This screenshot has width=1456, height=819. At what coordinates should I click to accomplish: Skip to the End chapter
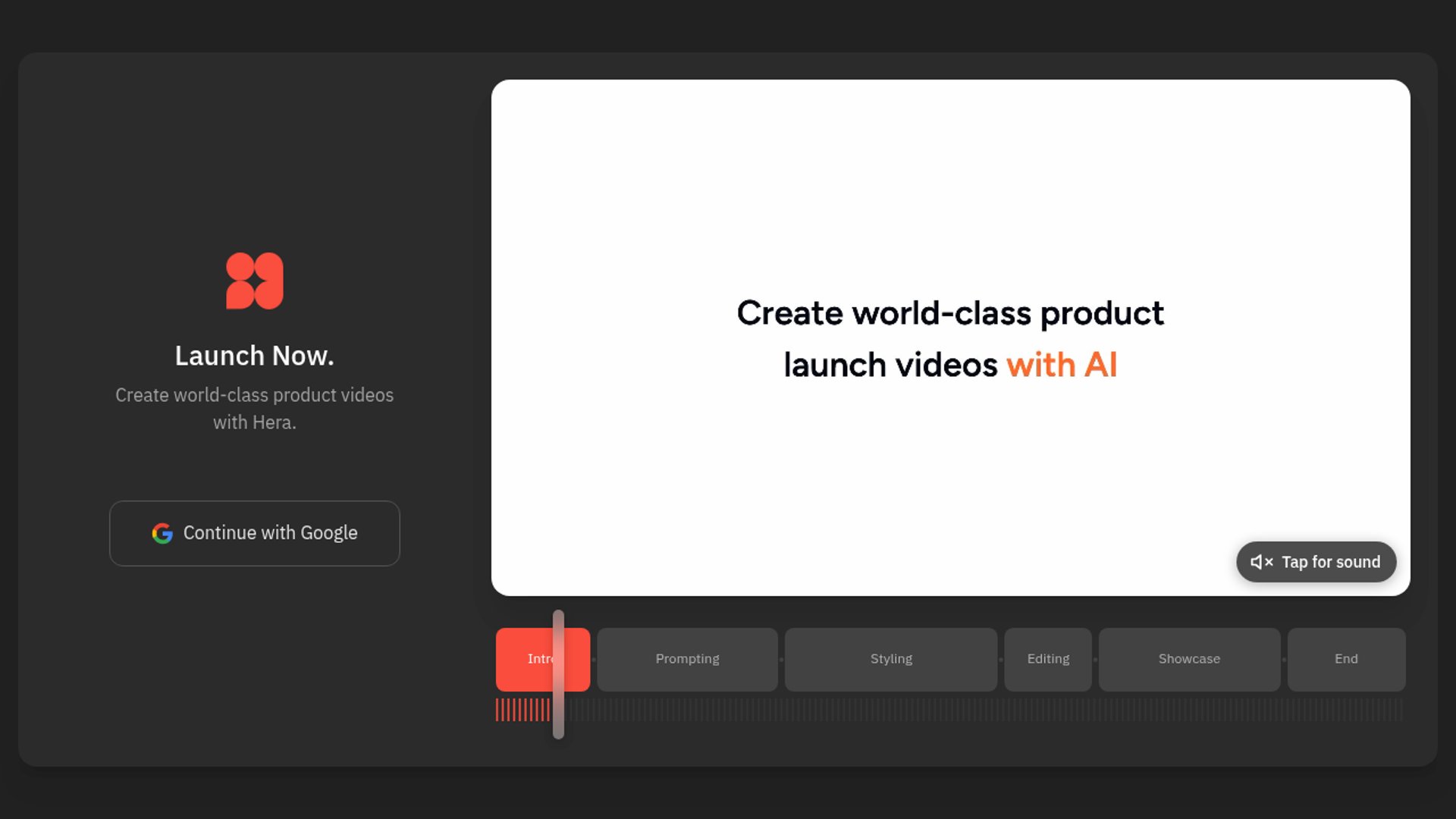tap(1345, 659)
